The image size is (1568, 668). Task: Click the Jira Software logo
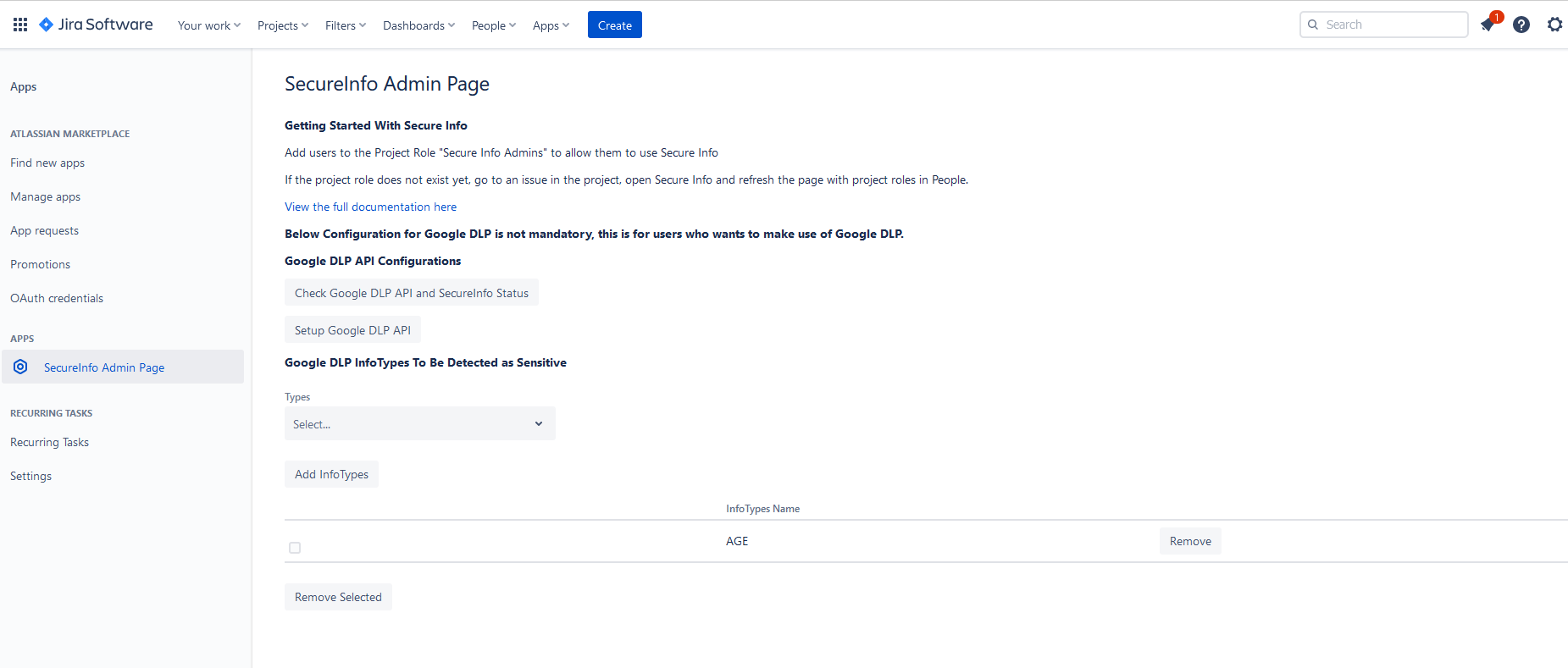(x=96, y=25)
